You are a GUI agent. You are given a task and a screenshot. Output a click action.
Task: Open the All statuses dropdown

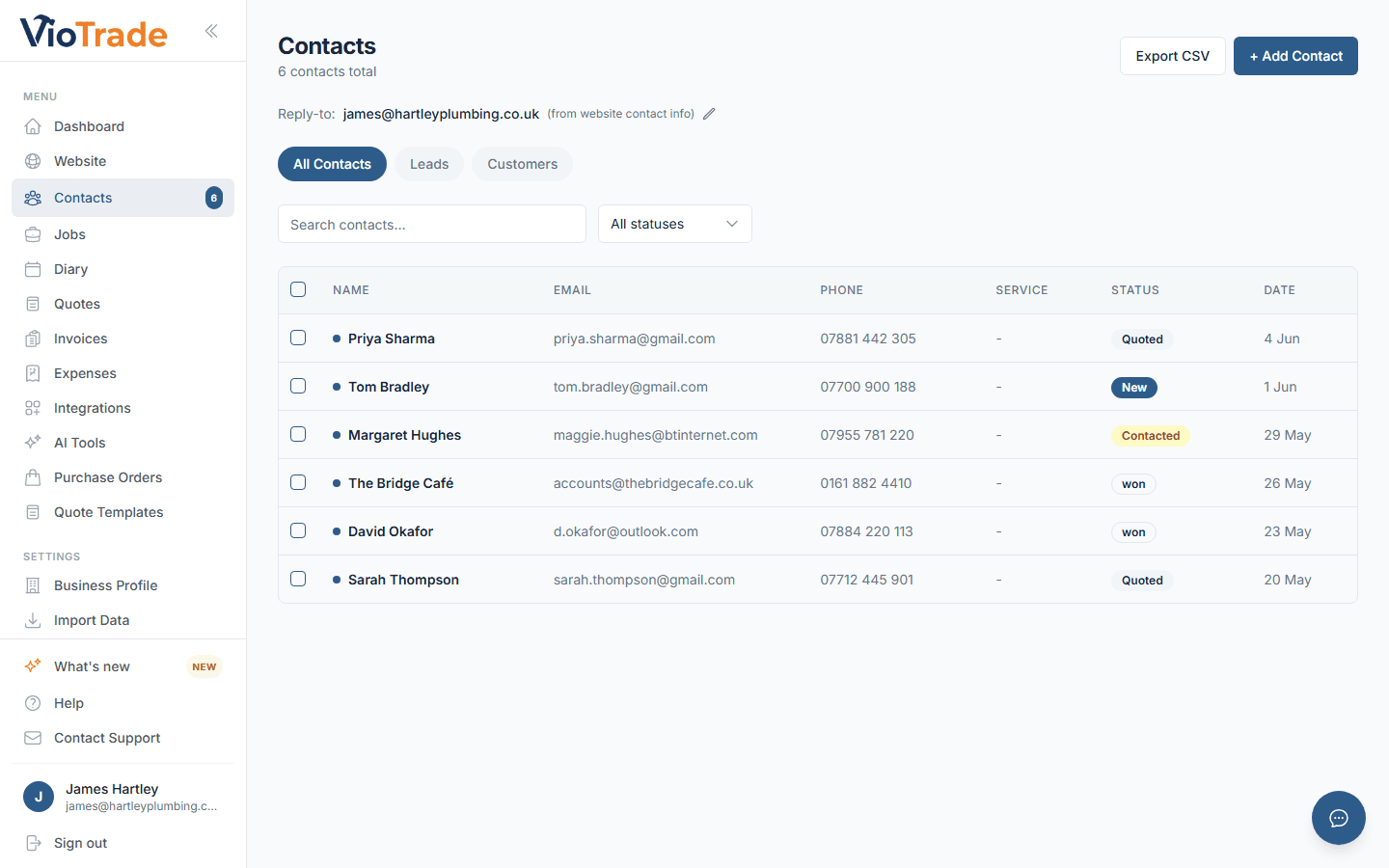(x=675, y=224)
